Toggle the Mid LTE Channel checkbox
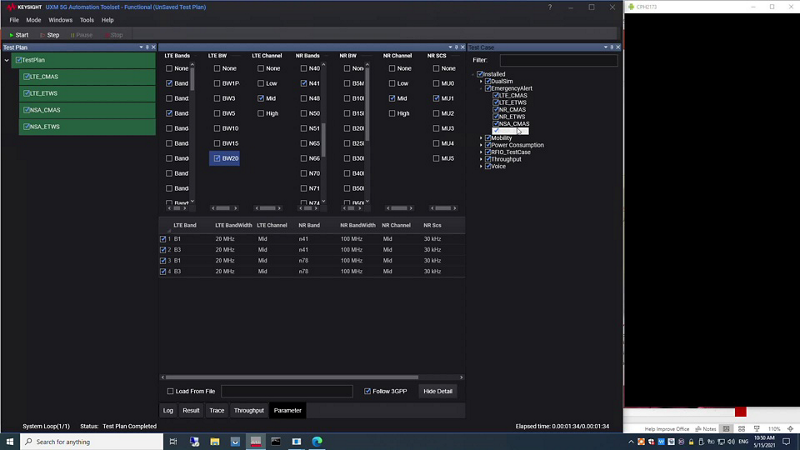Image resolution: width=800 pixels, height=450 pixels. [x=261, y=98]
